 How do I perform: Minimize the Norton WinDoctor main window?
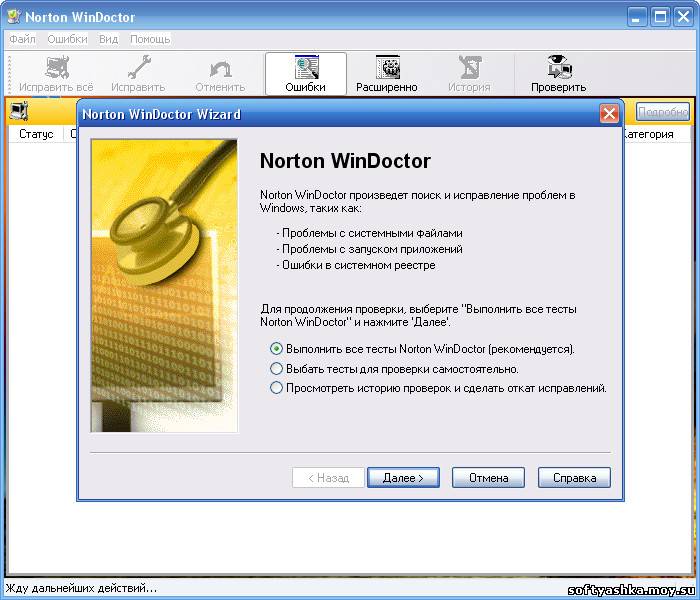coord(637,17)
